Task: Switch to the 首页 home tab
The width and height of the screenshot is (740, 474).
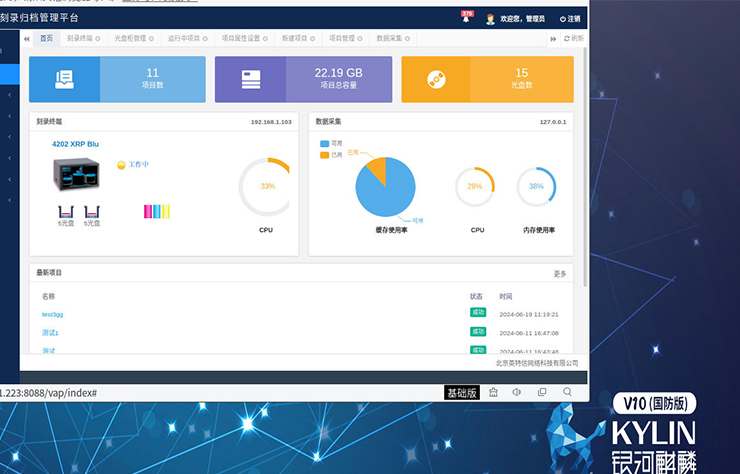Action: pyautogui.click(x=46, y=38)
